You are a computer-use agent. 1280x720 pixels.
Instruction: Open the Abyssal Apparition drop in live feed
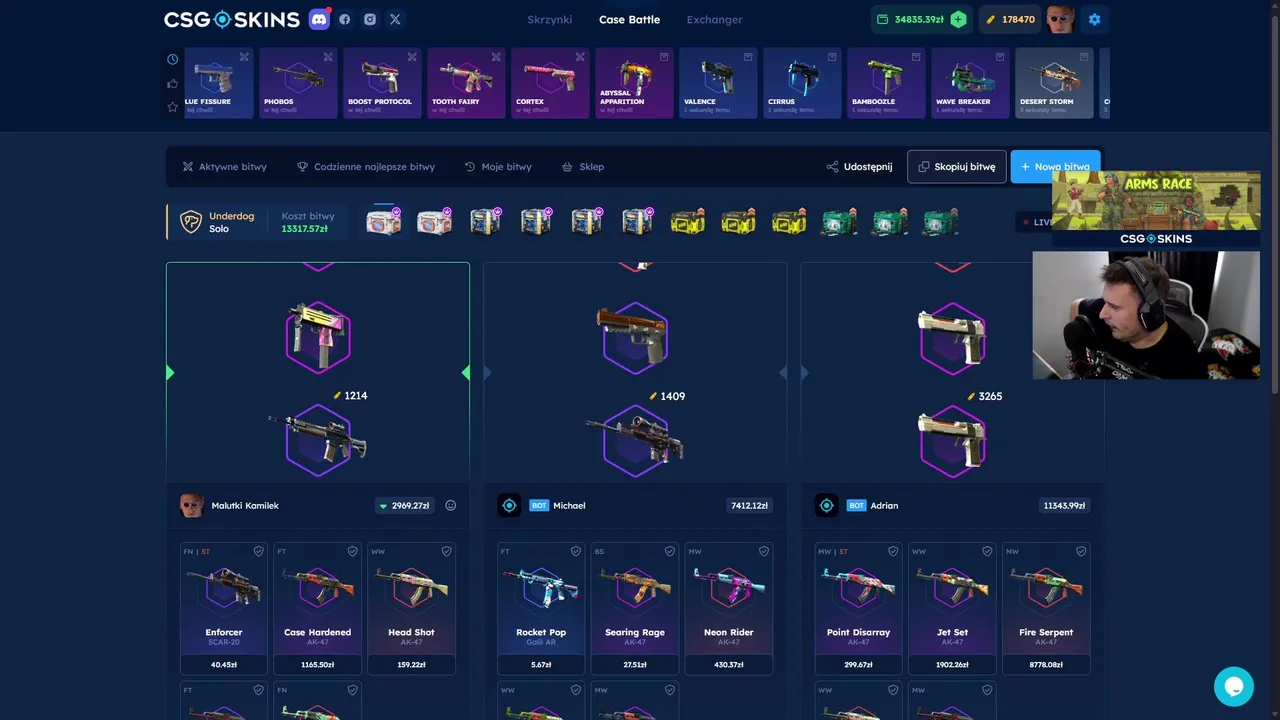click(x=634, y=83)
